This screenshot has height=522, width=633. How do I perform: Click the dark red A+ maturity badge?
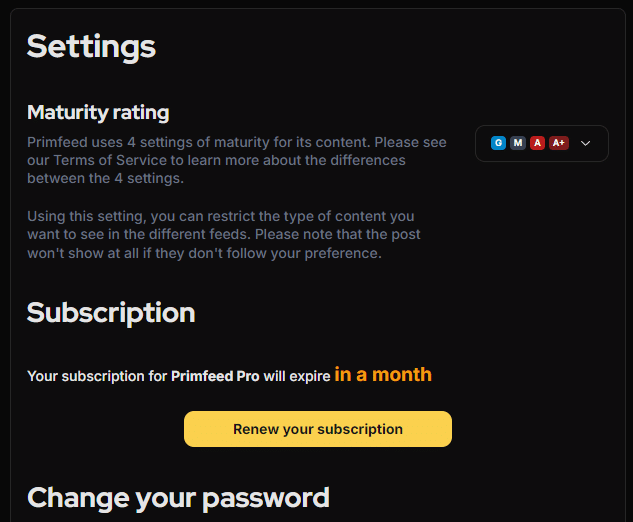coord(559,143)
